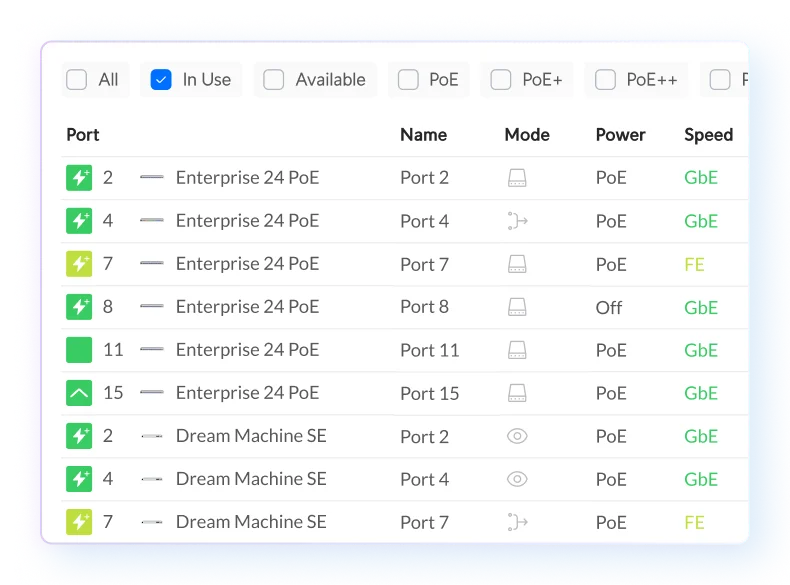Click the green PoE status icon for Enterprise port 2
The height and width of the screenshot is (585, 790).
click(x=79, y=178)
